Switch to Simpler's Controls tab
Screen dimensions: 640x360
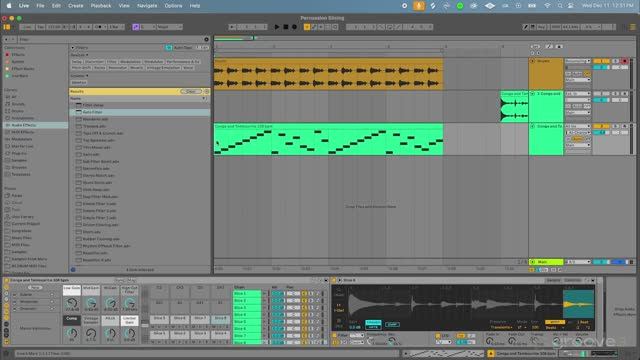click(x=572, y=280)
